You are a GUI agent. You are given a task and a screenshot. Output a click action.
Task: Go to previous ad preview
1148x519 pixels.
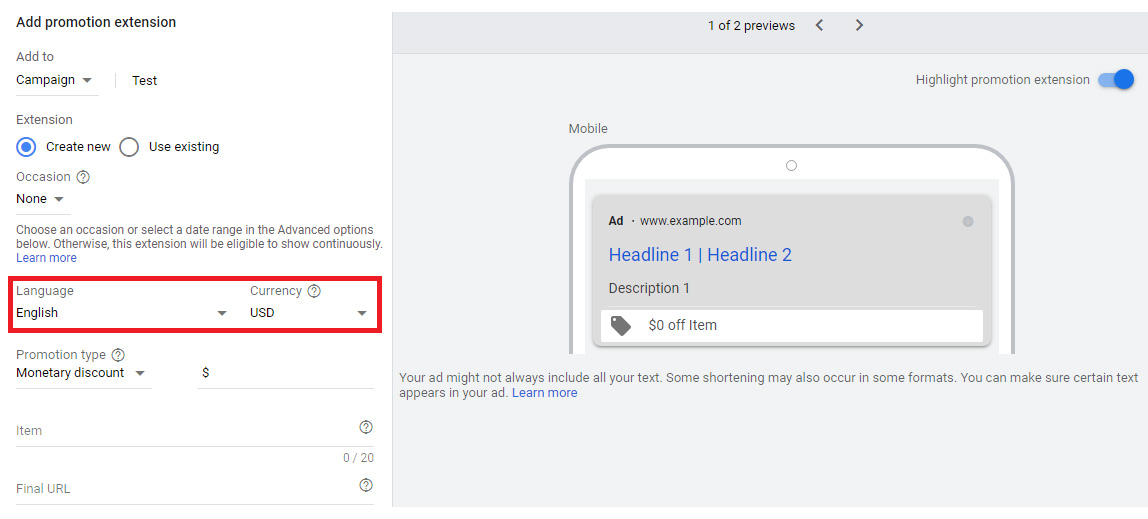[819, 26]
